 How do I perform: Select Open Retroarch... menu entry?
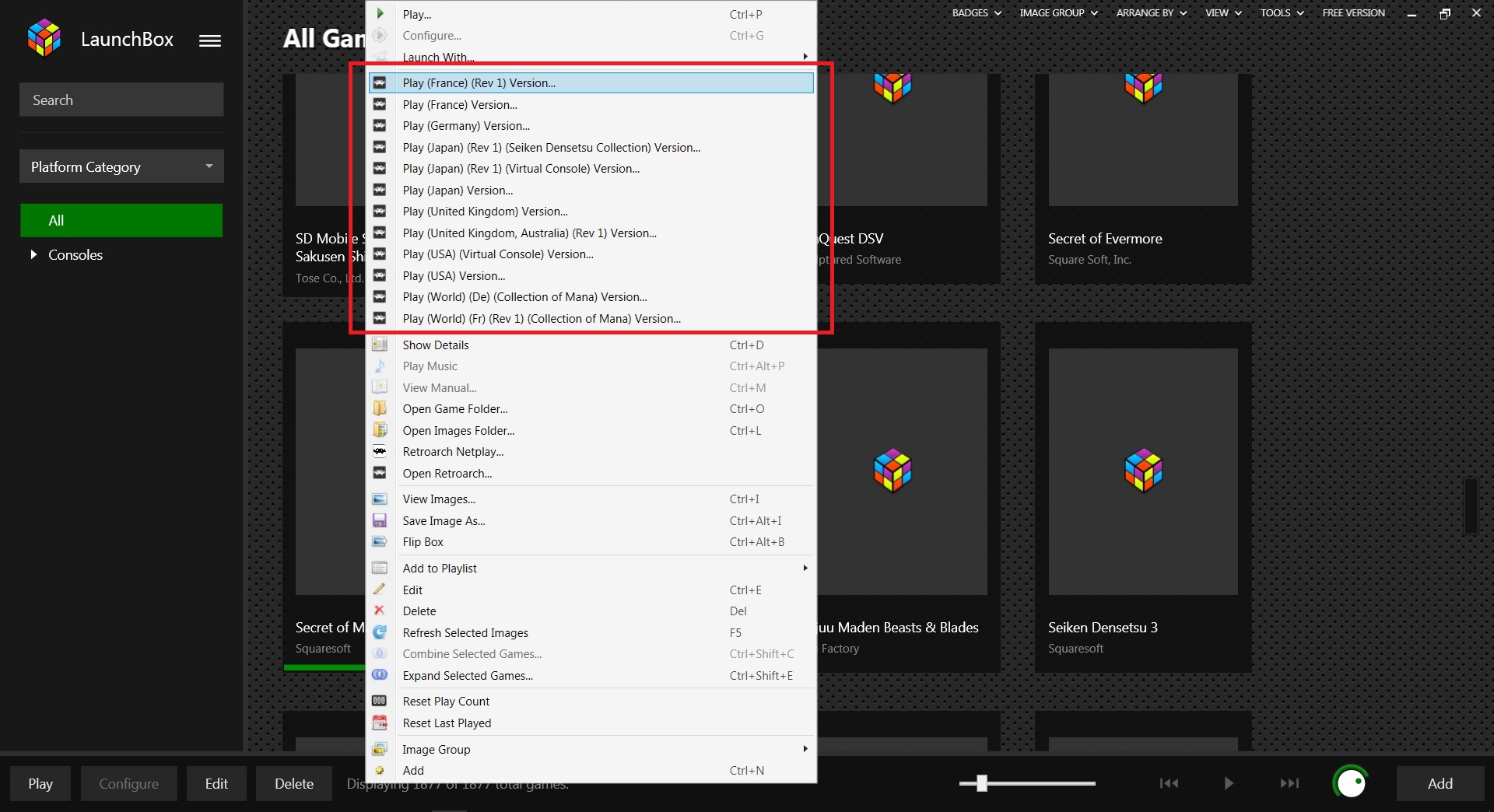coord(591,473)
